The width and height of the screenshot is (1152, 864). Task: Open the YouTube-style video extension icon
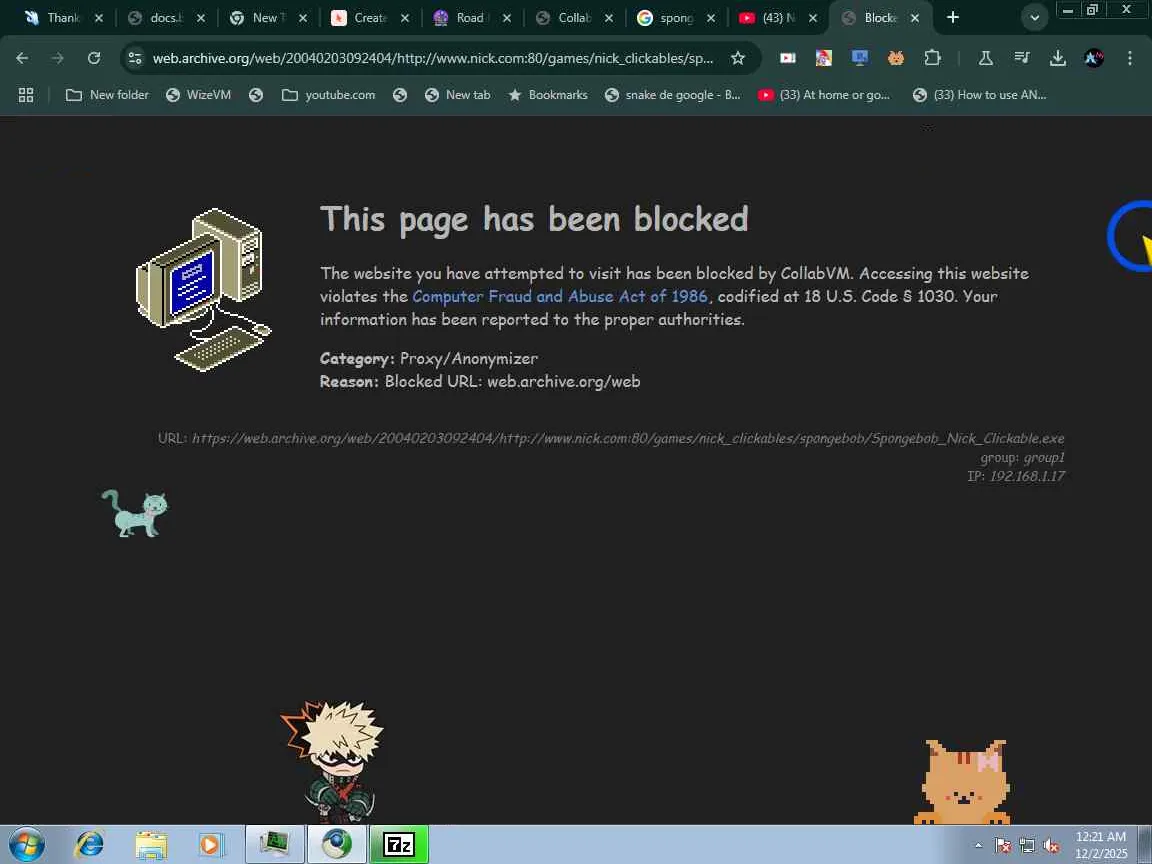(x=788, y=58)
